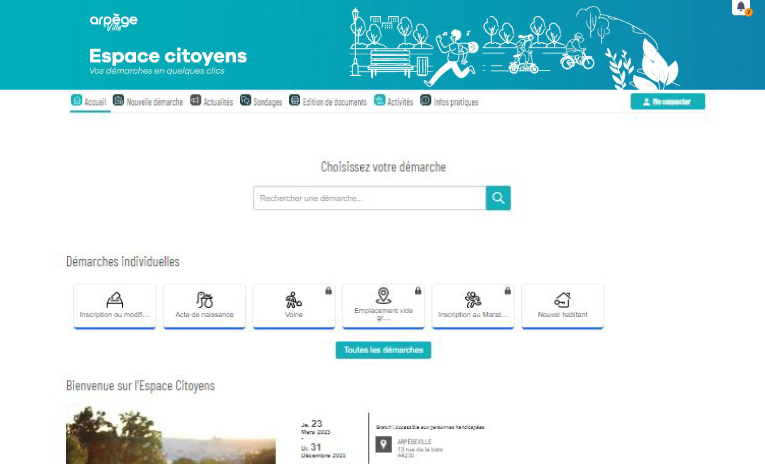Image resolution: width=765 pixels, height=464 pixels.
Task: Click the Espace citoyens title
Action: click(168, 56)
